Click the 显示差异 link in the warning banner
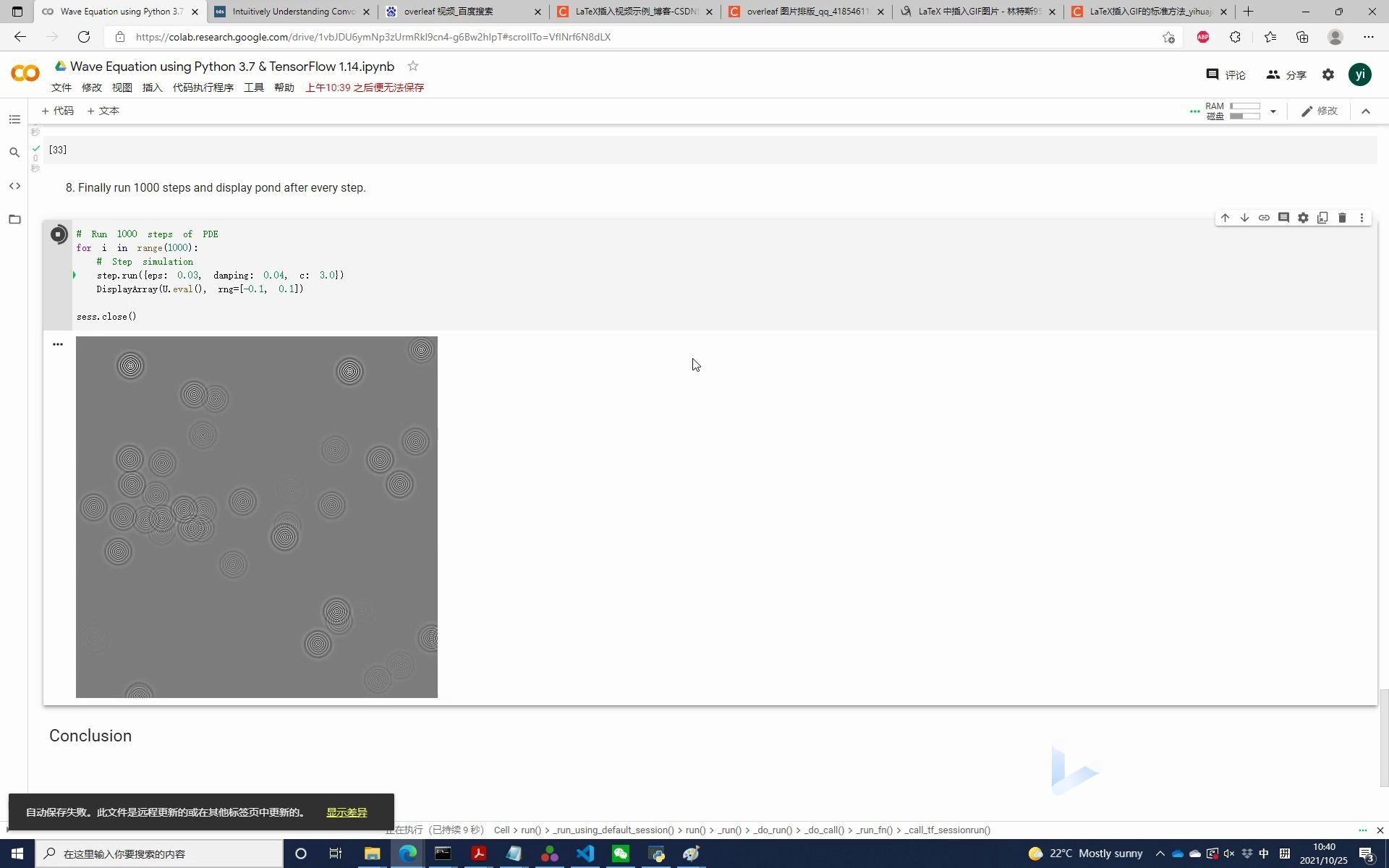Image resolution: width=1389 pixels, height=868 pixels. (347, 812)
